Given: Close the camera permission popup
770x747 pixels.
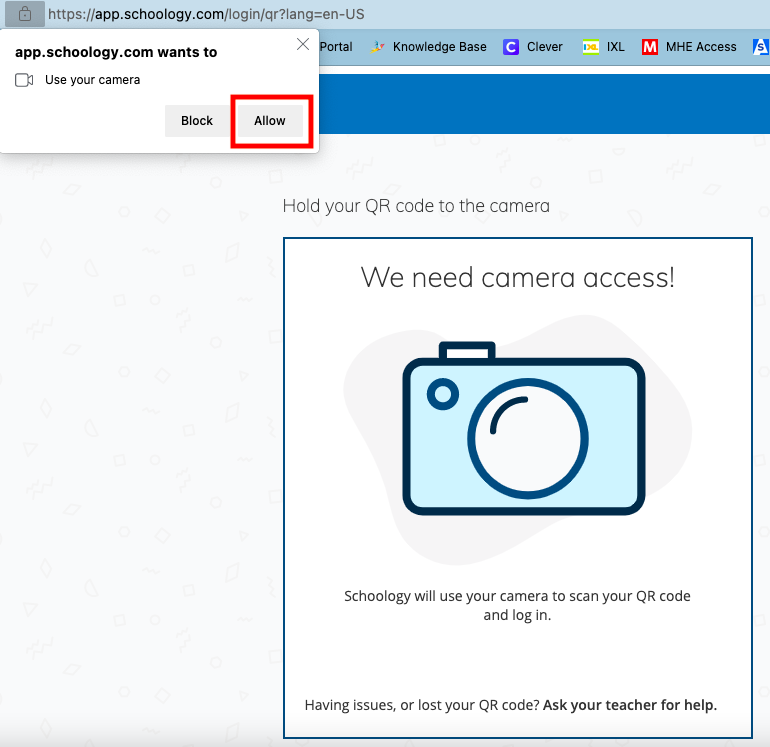Looking at the screenshot, I should pos(303,44).
